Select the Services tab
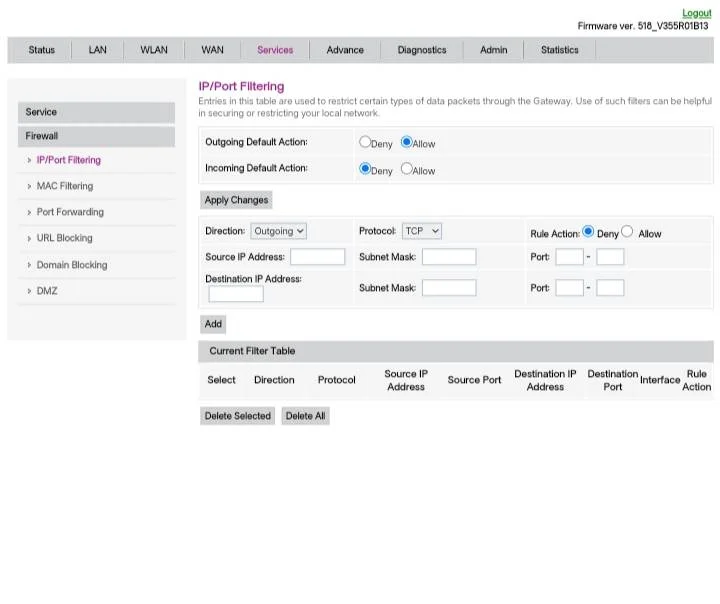The height and width of the screenshot is (604, 720). pos(275,50)
